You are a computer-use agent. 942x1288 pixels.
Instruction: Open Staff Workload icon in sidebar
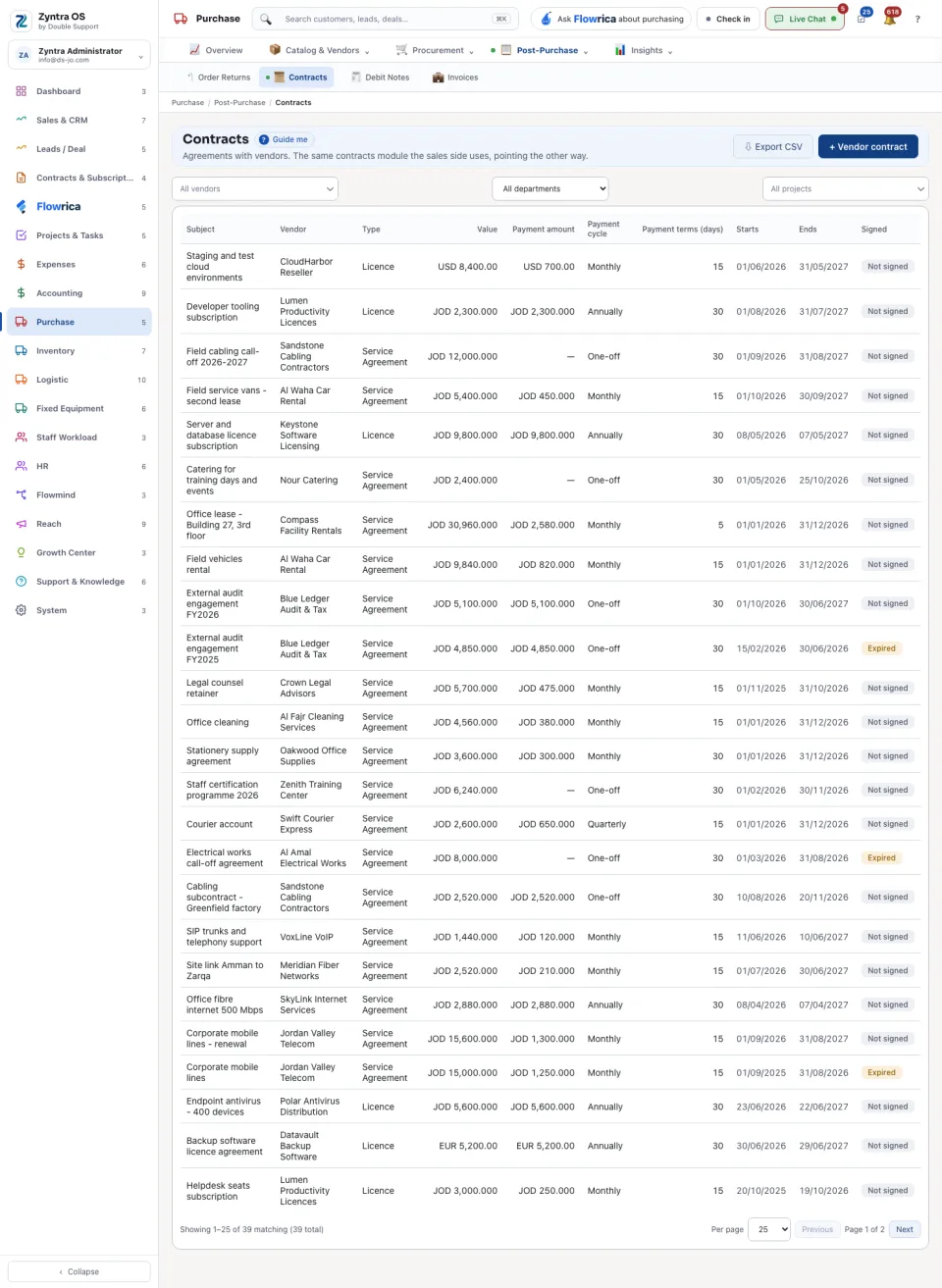(21, 438)
